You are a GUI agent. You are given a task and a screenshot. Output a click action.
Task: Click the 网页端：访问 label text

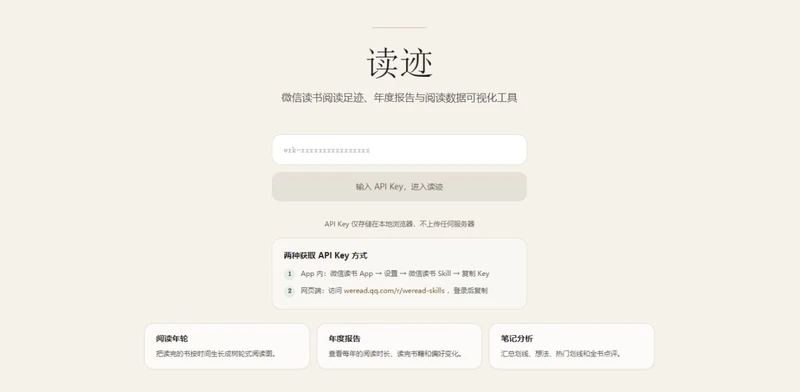point(321,290)
